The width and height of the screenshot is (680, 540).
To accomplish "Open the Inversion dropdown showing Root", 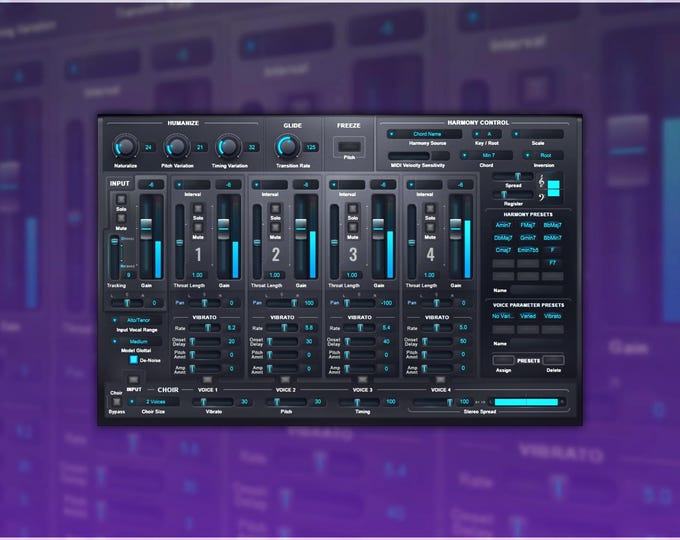I will pyautogui.click(x=543, y=155).
